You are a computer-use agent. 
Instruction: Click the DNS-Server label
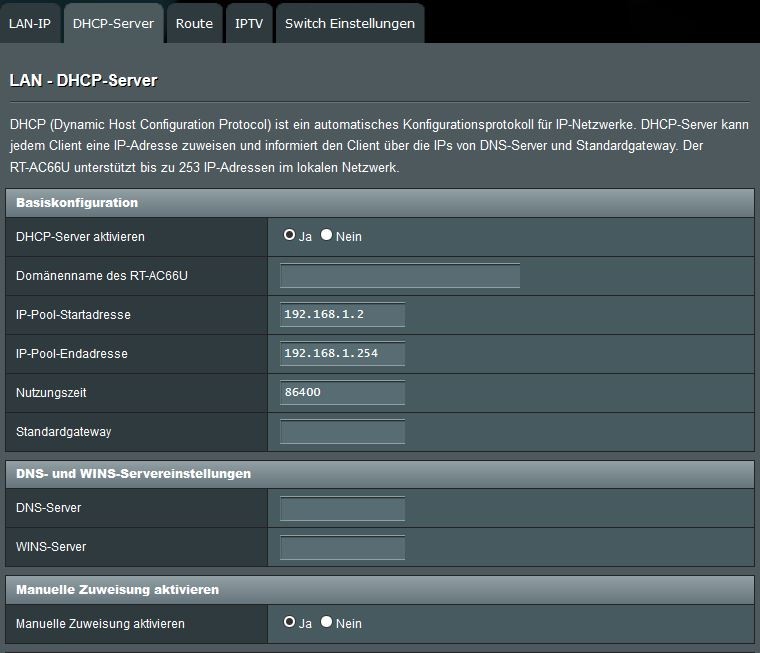click(48, 508)
